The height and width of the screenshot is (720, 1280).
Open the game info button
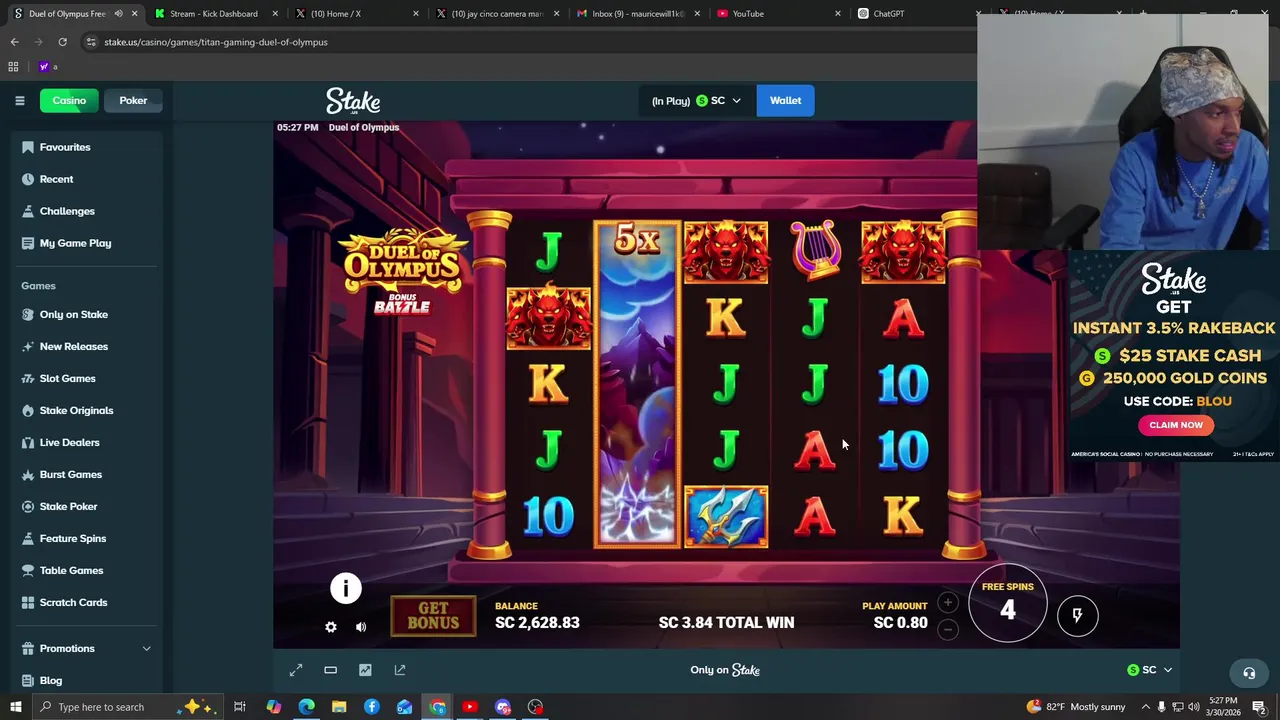point(346,588)
